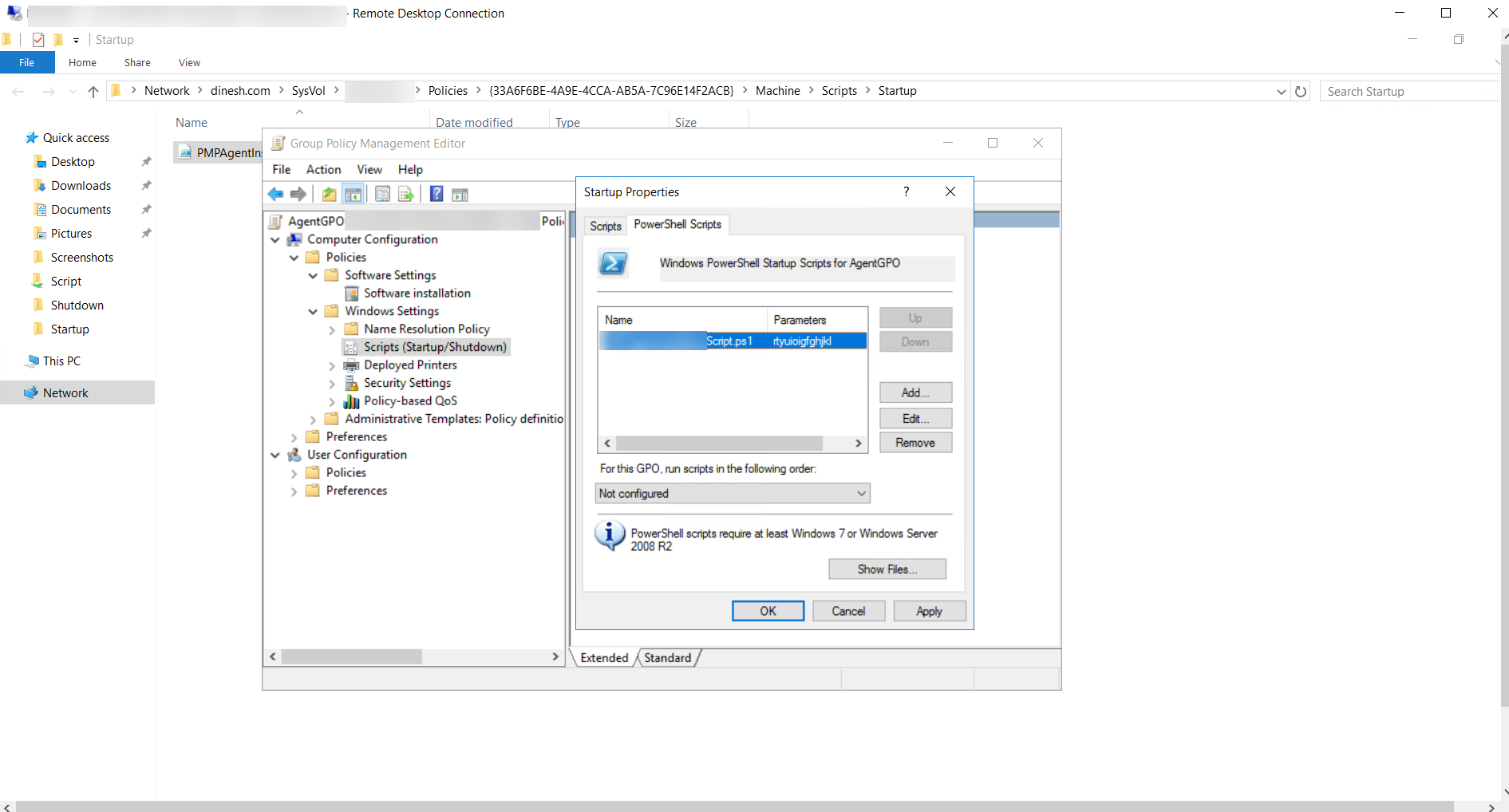Open Properties from the editor toolbar icon
Screen dimensions: 1509x812
pyautogui.click(x=383, y=194)
